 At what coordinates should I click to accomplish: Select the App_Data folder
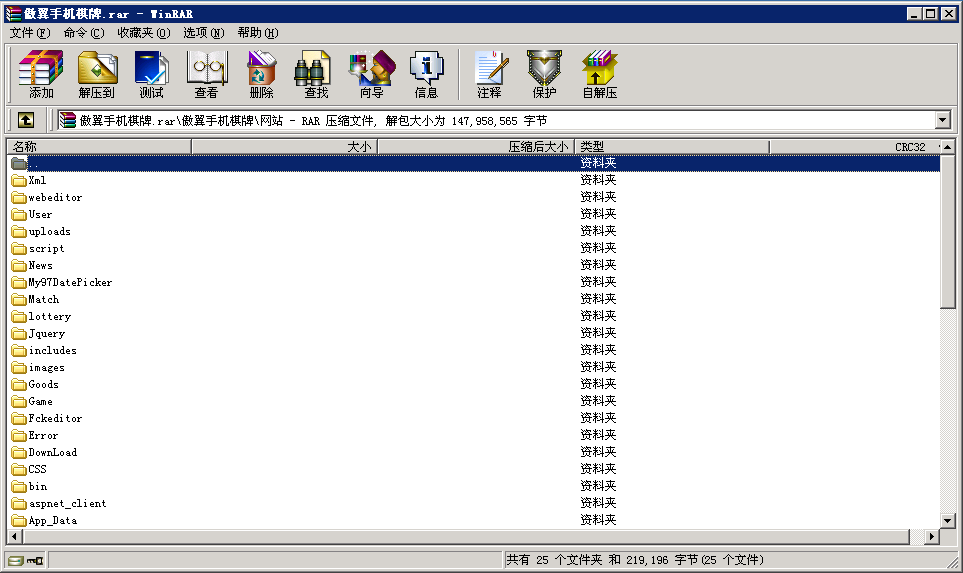coord(52,521)
